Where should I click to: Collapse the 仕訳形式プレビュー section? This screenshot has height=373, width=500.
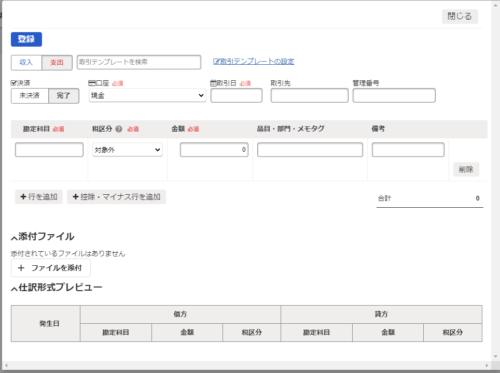(57, 287)
